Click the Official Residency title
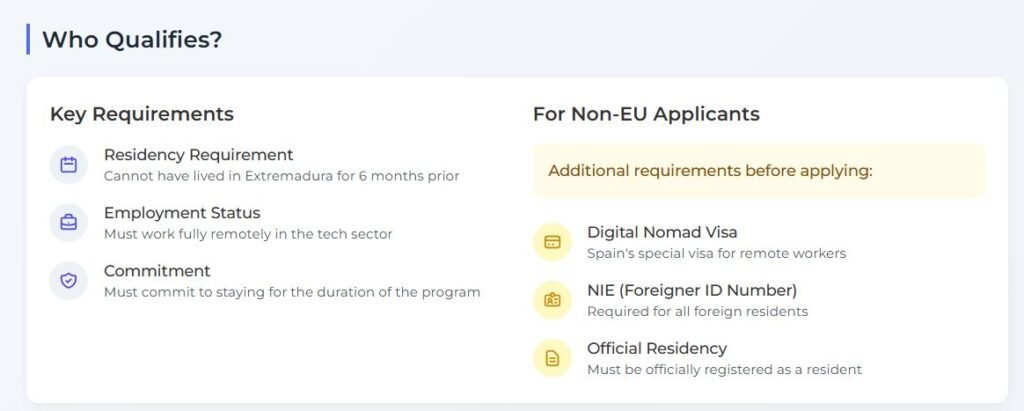 [x=657, y=348]
